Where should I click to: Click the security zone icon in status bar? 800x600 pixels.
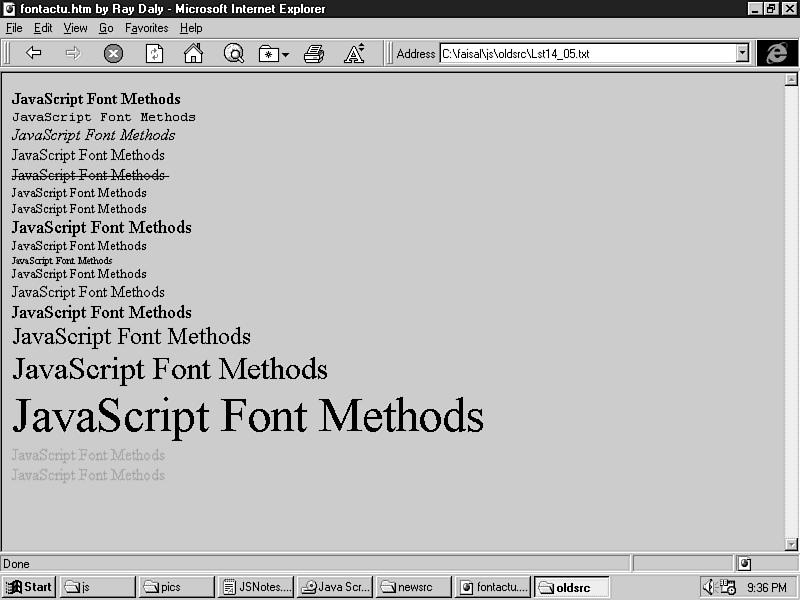click(x=744, y=564)
